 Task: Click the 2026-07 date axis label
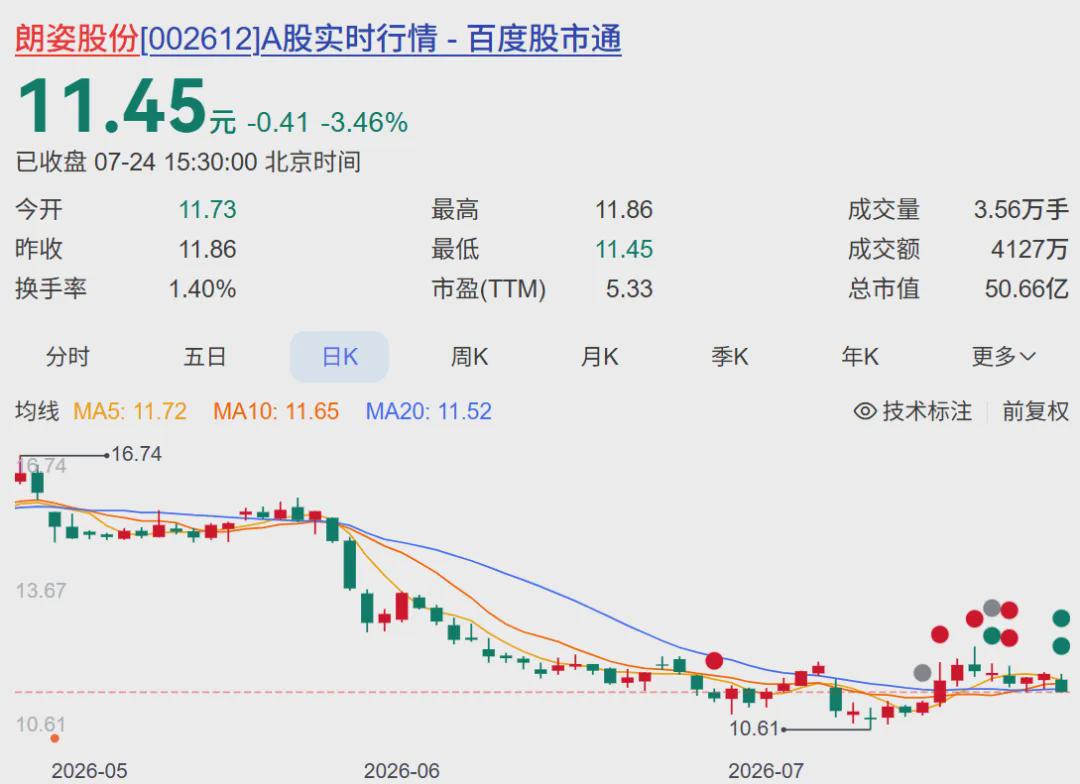pos(766,771)
